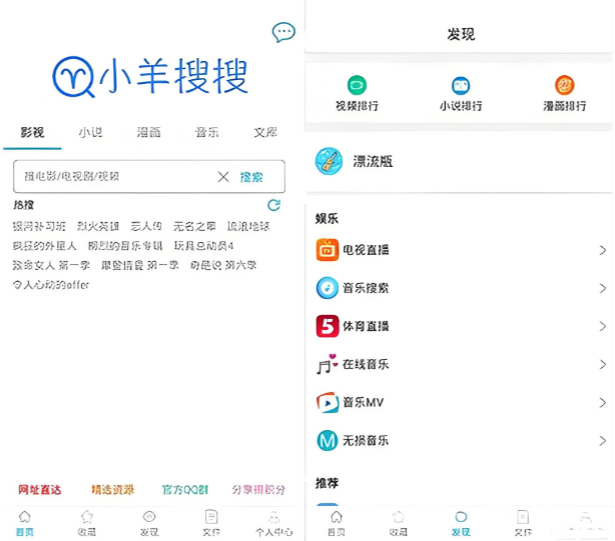615x541 pixels.
Task: Select the 影视 search tab
Action: [x=32, y=133]
